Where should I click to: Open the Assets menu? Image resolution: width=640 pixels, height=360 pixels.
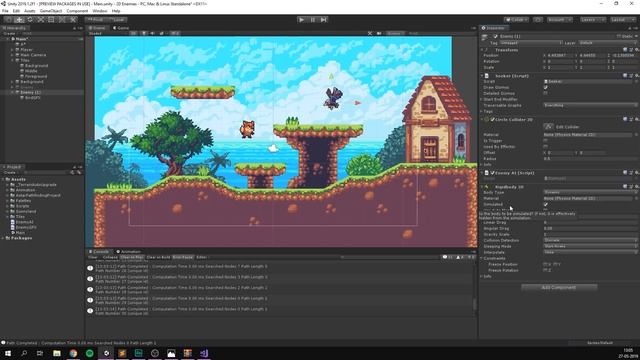tap(29, 11)
